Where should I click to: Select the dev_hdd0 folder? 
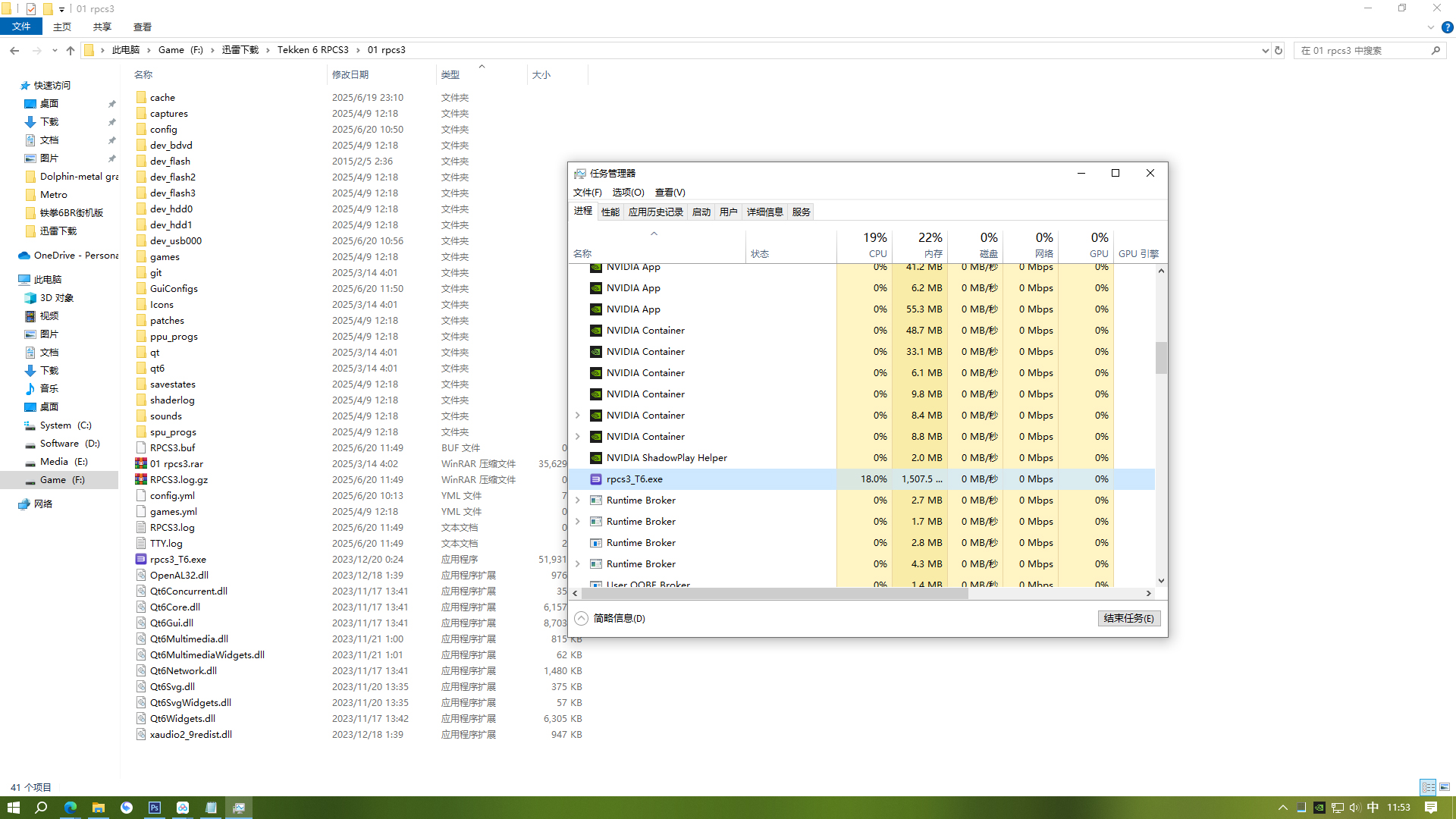tap(171, 209)
